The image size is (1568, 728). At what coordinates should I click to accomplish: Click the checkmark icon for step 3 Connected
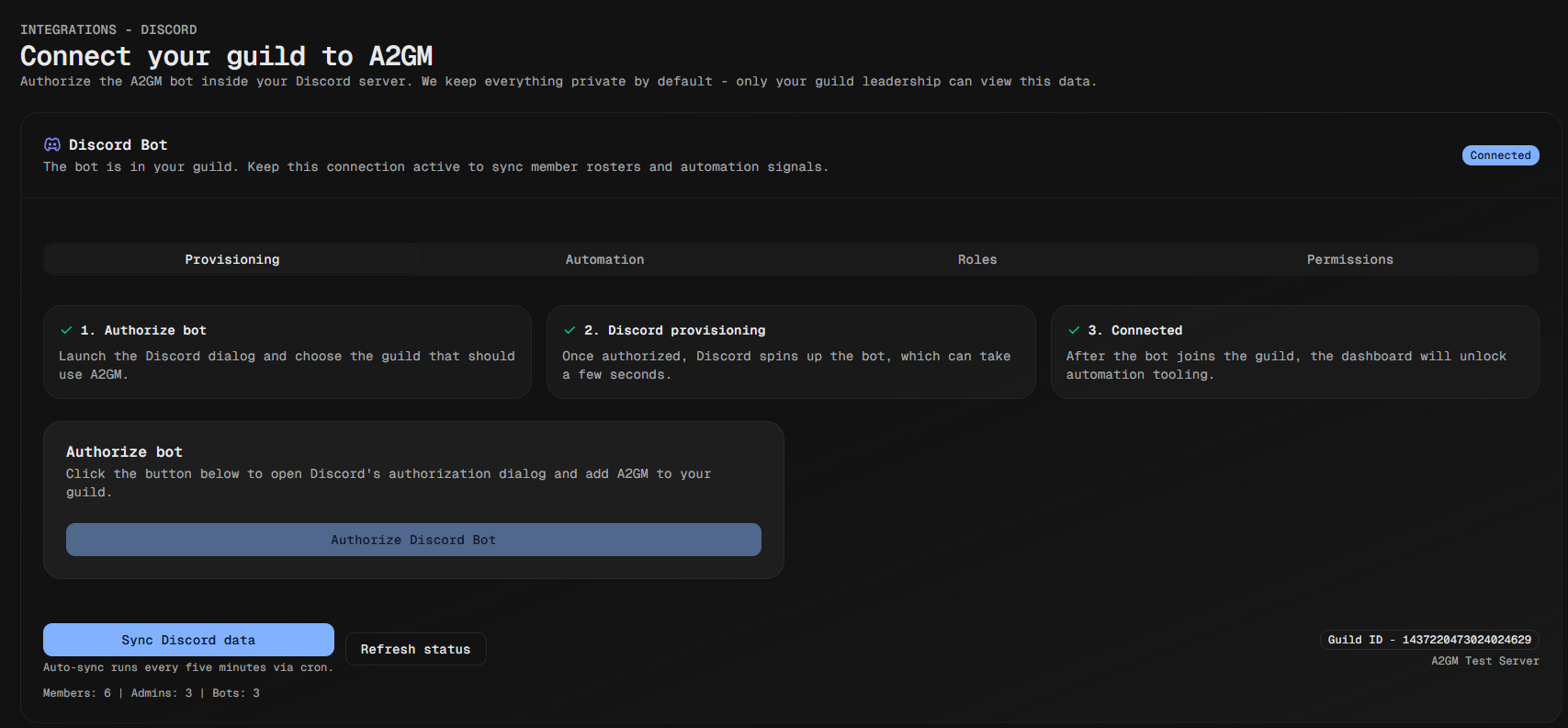(1074, 330)
